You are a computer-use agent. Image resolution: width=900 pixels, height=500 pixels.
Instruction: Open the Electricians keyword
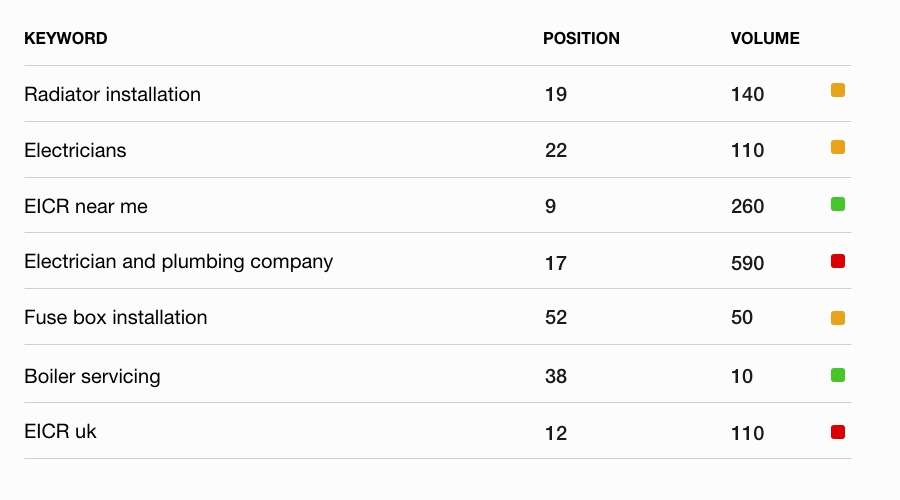[75, 150]
